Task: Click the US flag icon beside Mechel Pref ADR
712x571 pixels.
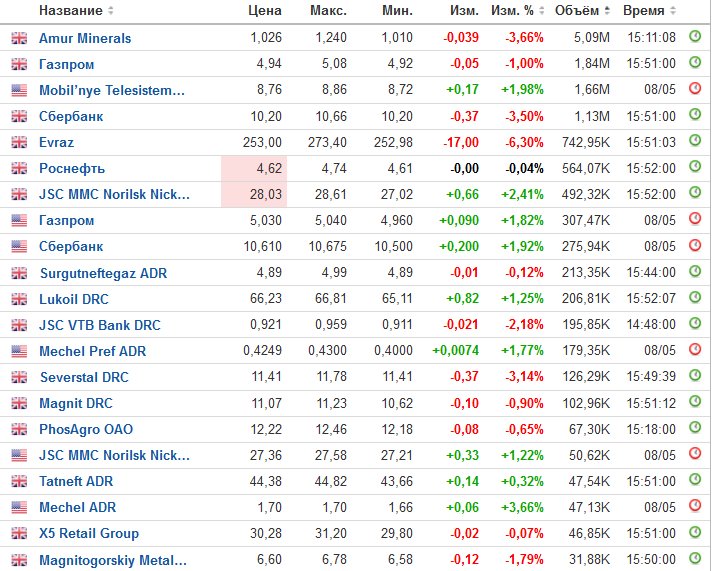Action: (x=19, y=351)
